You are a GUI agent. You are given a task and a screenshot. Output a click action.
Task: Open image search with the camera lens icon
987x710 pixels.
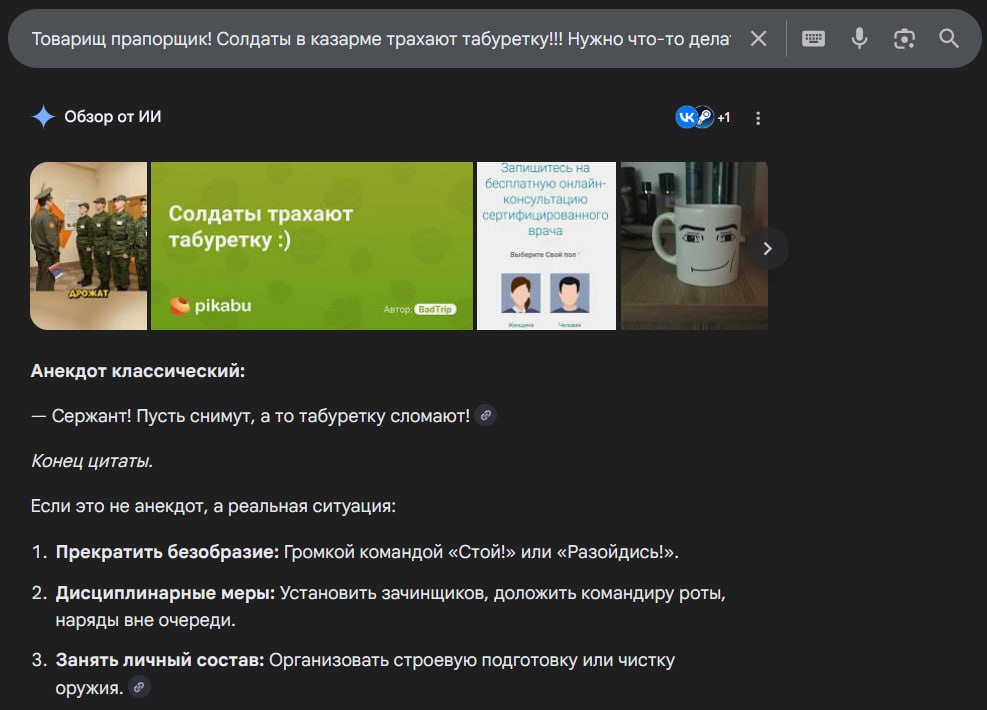(x=904, y=39)
